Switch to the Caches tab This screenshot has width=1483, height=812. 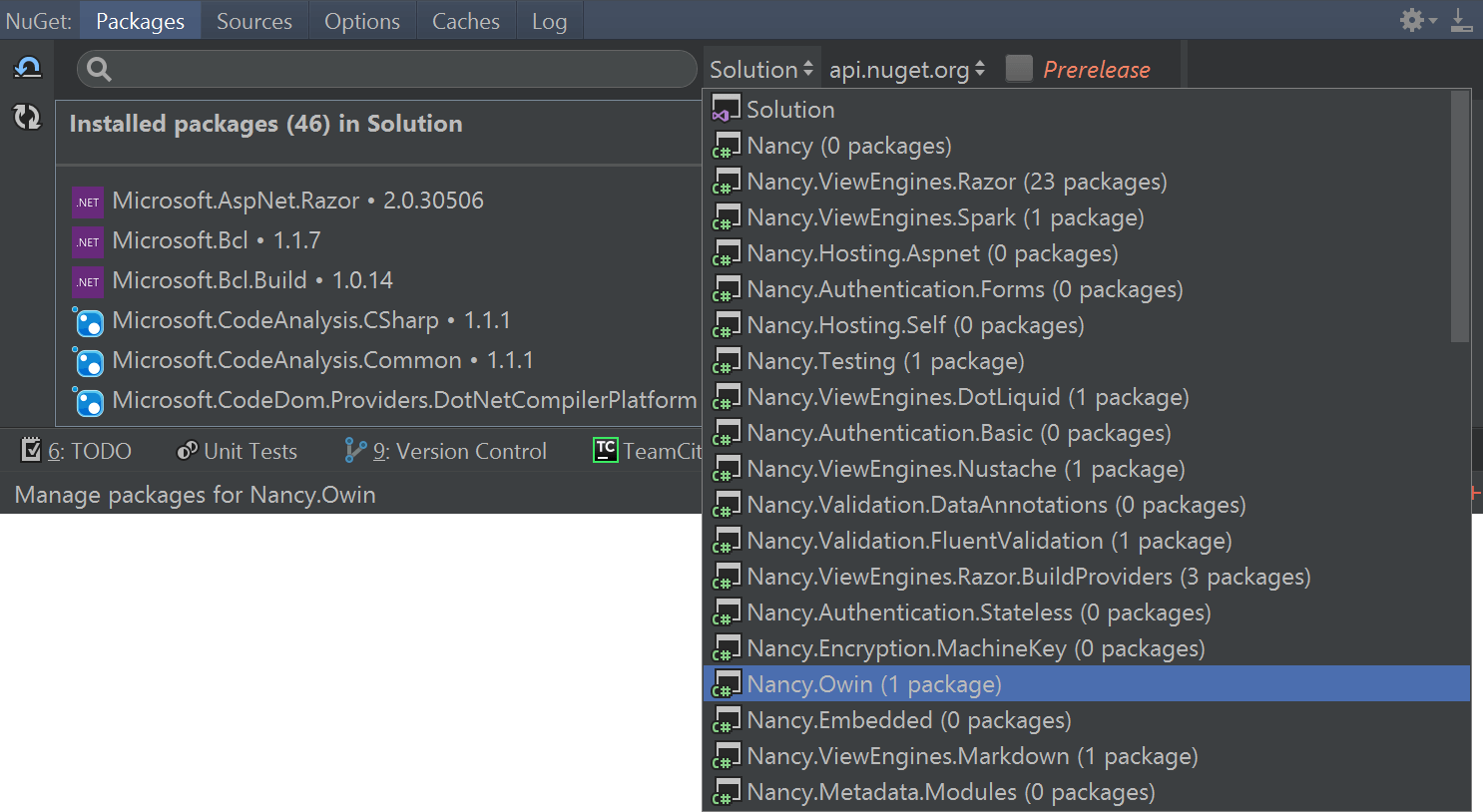466,21
